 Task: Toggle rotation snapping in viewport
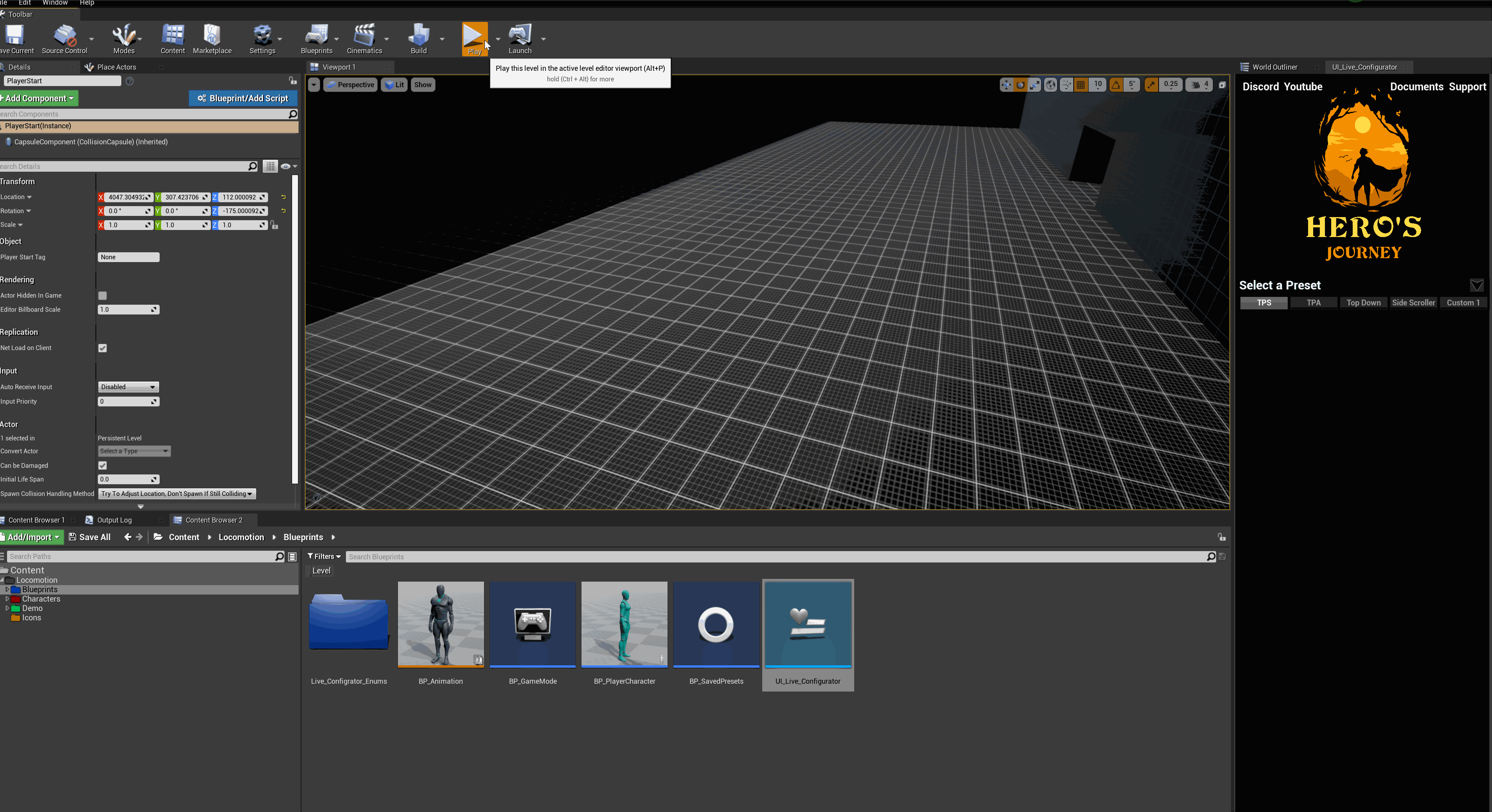point(1116,85)
